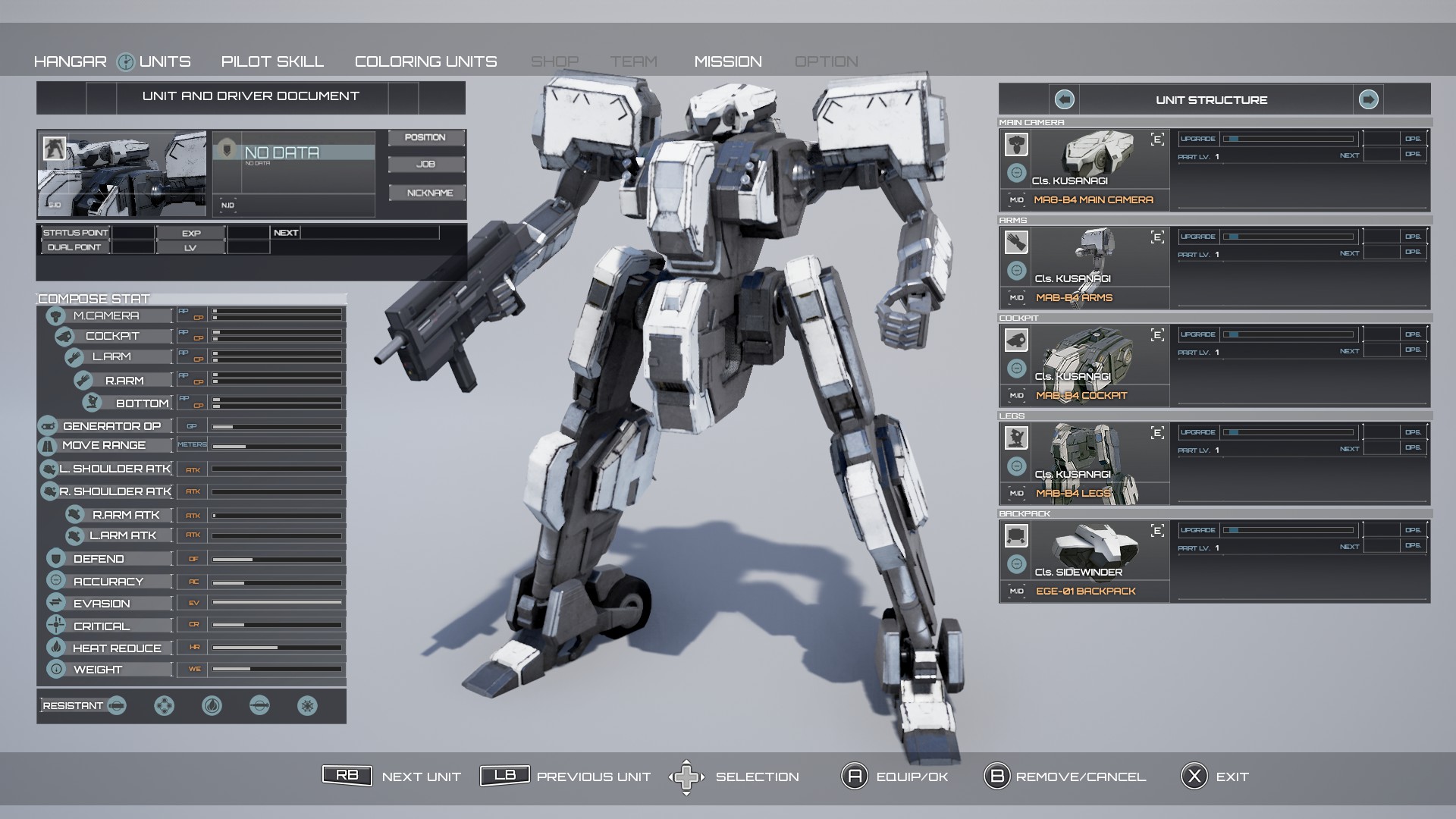The width and height of the screenshot is (1456, 819).
Task: Click the fire resistance icon
Action: pyautogui.click(x=212, y=706)
